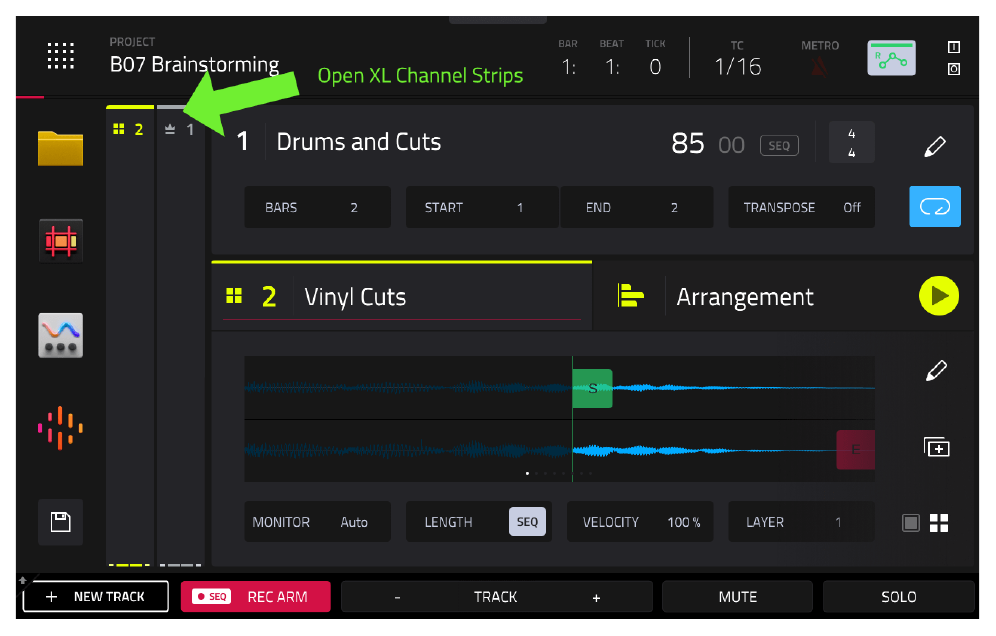Click the NEW TRACK button
This screenshot has height=636, width=996.
(x=96, y=597)
